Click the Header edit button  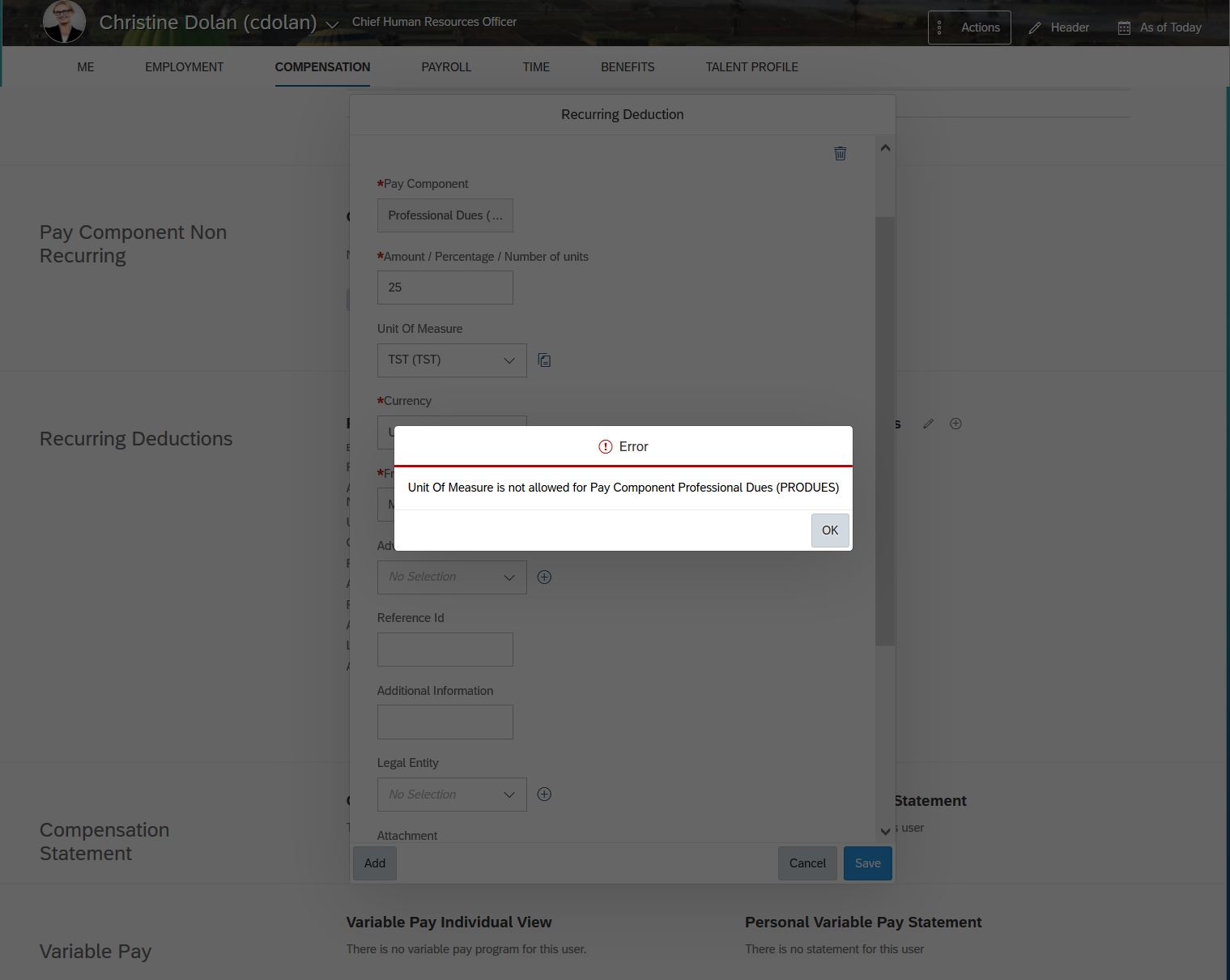click(x=1059, y=28)
